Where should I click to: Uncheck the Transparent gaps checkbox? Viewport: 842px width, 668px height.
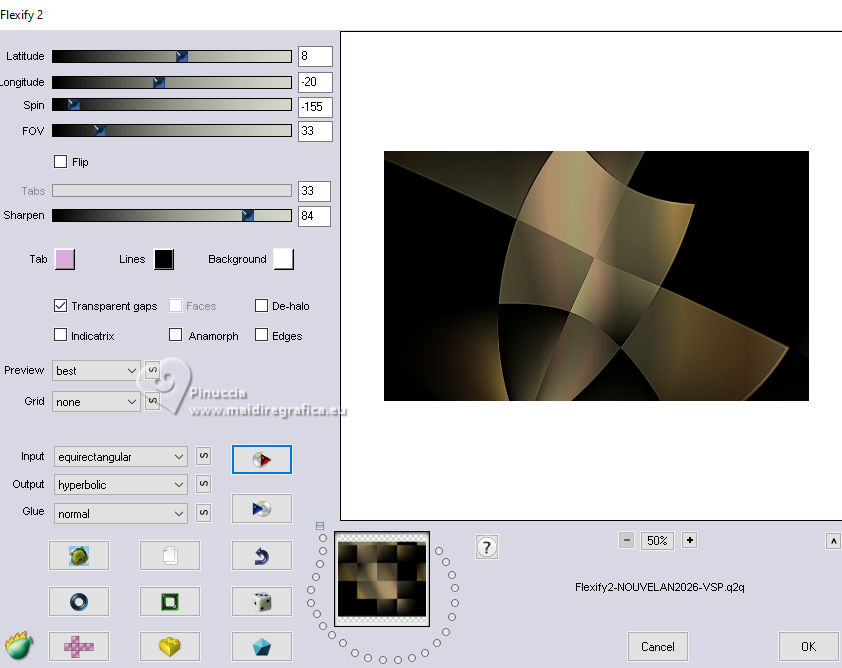61,306
